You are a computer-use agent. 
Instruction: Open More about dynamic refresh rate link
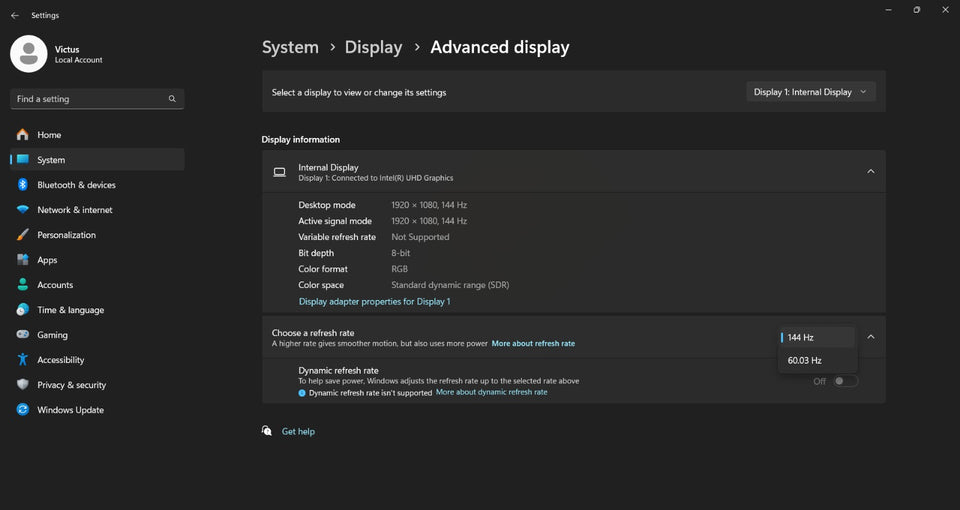pos(492,392)
